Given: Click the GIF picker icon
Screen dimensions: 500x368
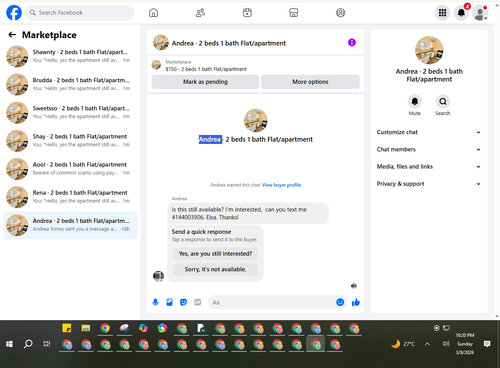Looking at the screenshot, I should pyautogui.click(x=198, y=302).
